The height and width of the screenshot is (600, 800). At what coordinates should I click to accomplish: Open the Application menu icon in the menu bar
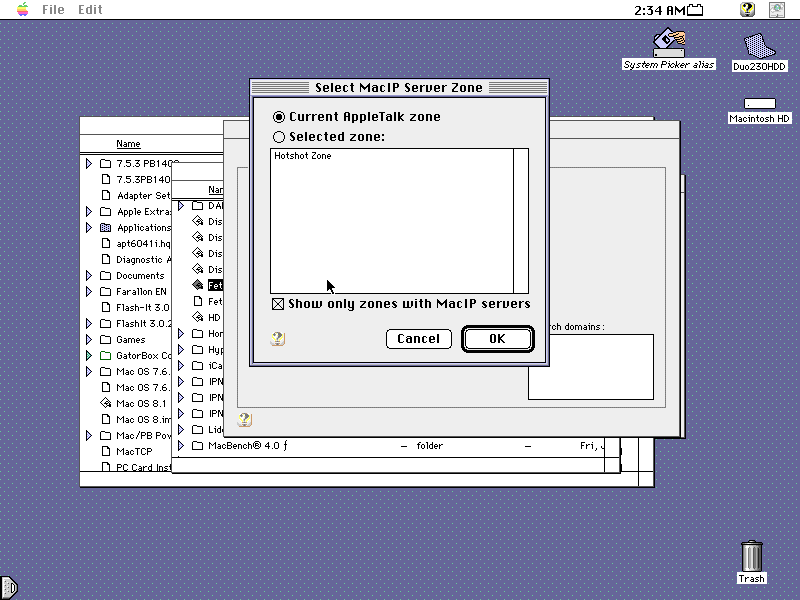pyautogui.click(x=777, y=10)
